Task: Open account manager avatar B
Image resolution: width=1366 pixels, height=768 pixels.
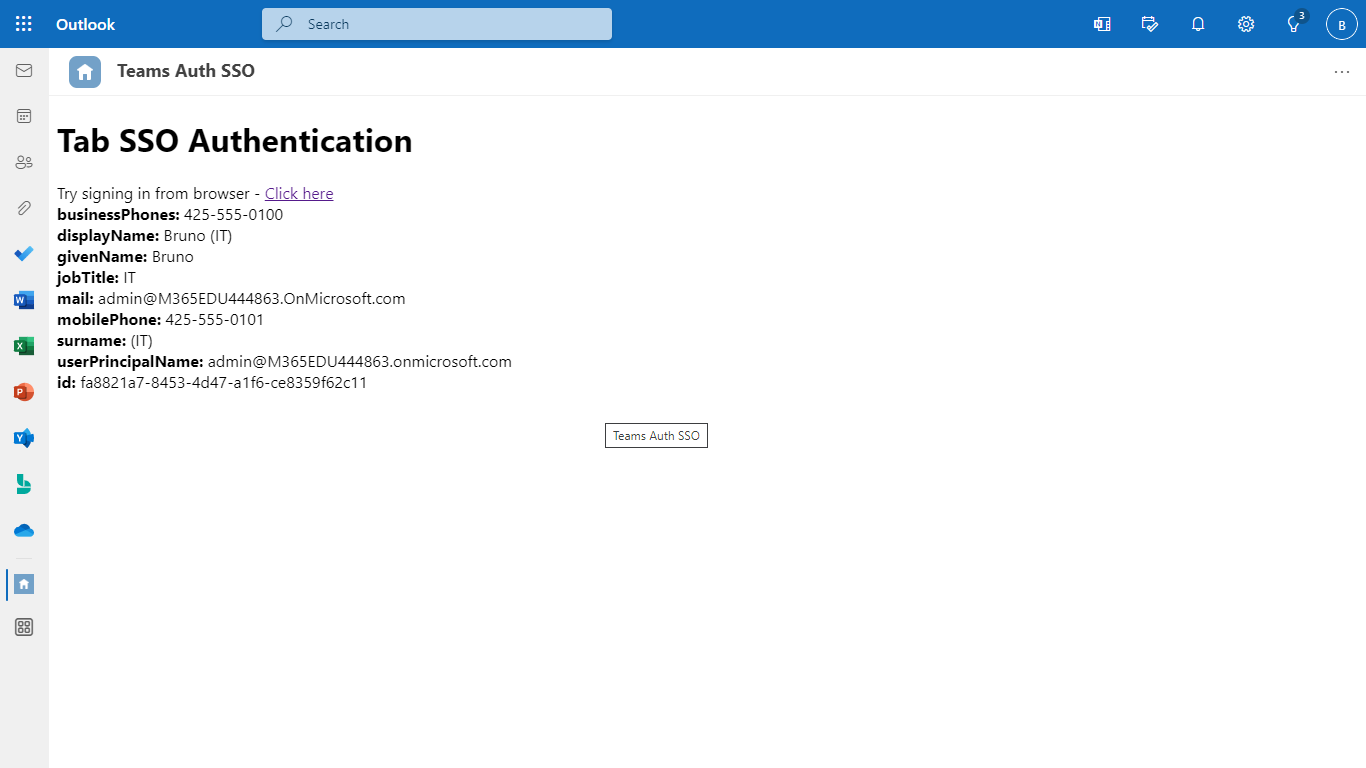Action: [x=1342, y=24]
